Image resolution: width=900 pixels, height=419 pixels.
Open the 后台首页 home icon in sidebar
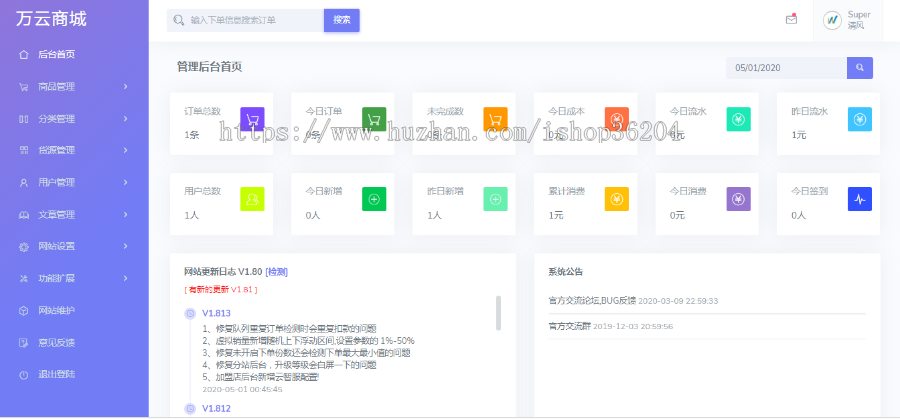pyautogui.click(x=24, y=55)
